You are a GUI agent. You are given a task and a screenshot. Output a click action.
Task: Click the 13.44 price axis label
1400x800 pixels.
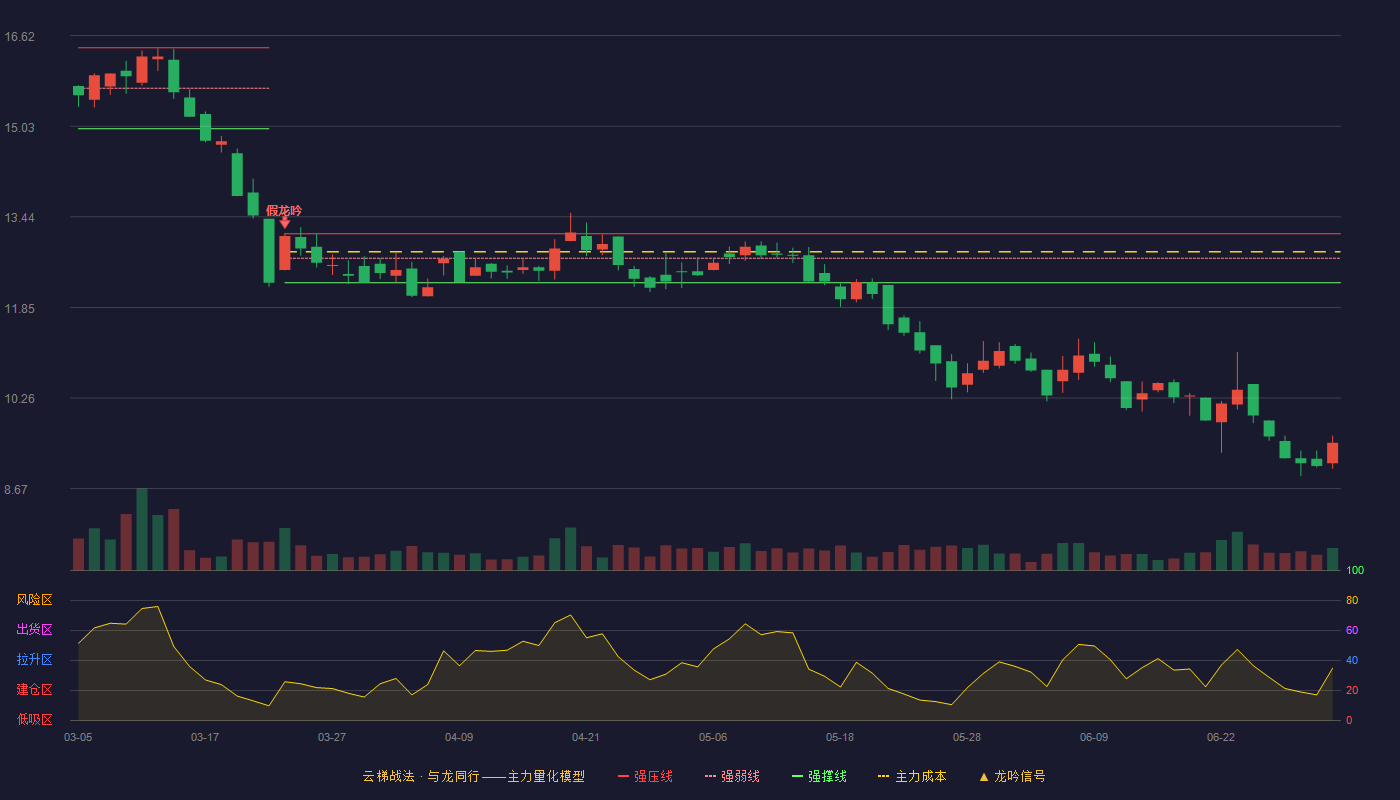tap(19, 218)
